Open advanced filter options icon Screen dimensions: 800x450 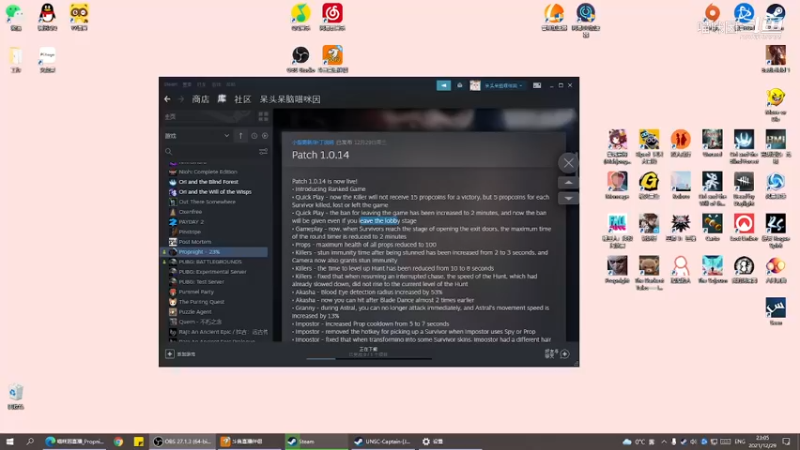pyautogui.click(x=263, y=152)
